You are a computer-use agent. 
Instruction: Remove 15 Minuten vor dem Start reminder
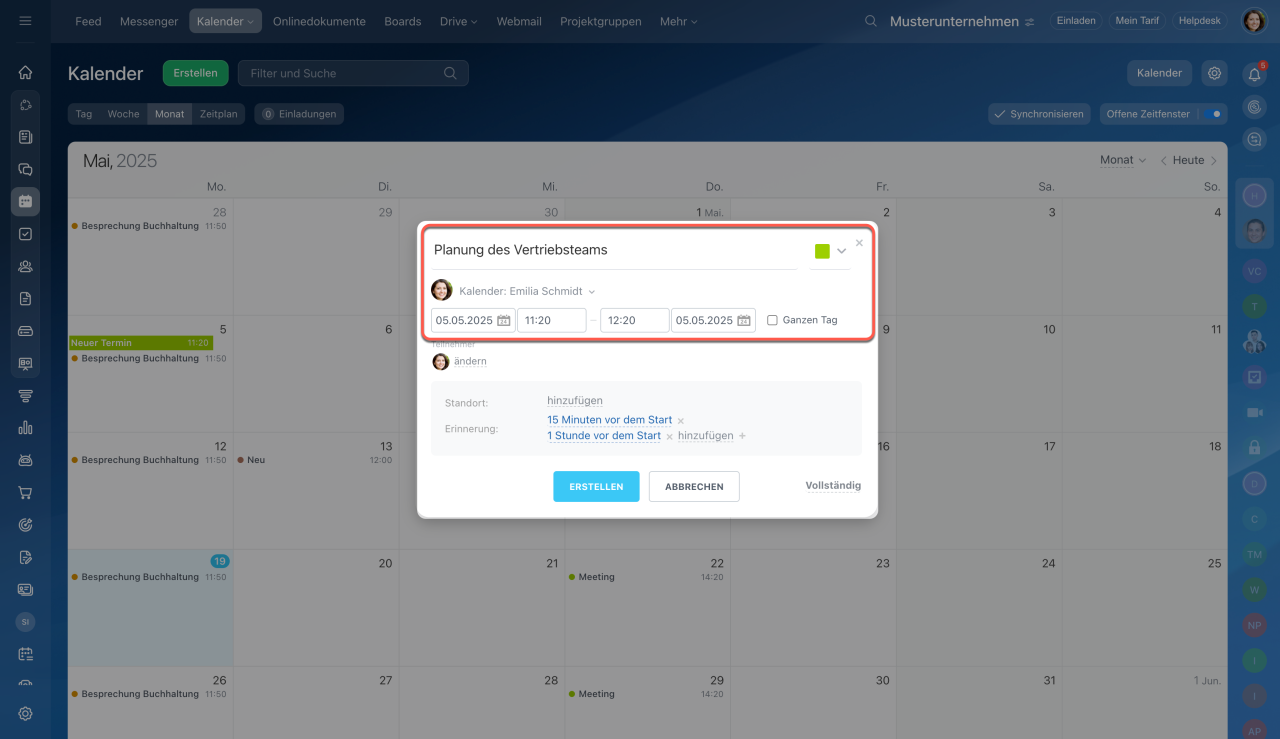coord(681,421)
